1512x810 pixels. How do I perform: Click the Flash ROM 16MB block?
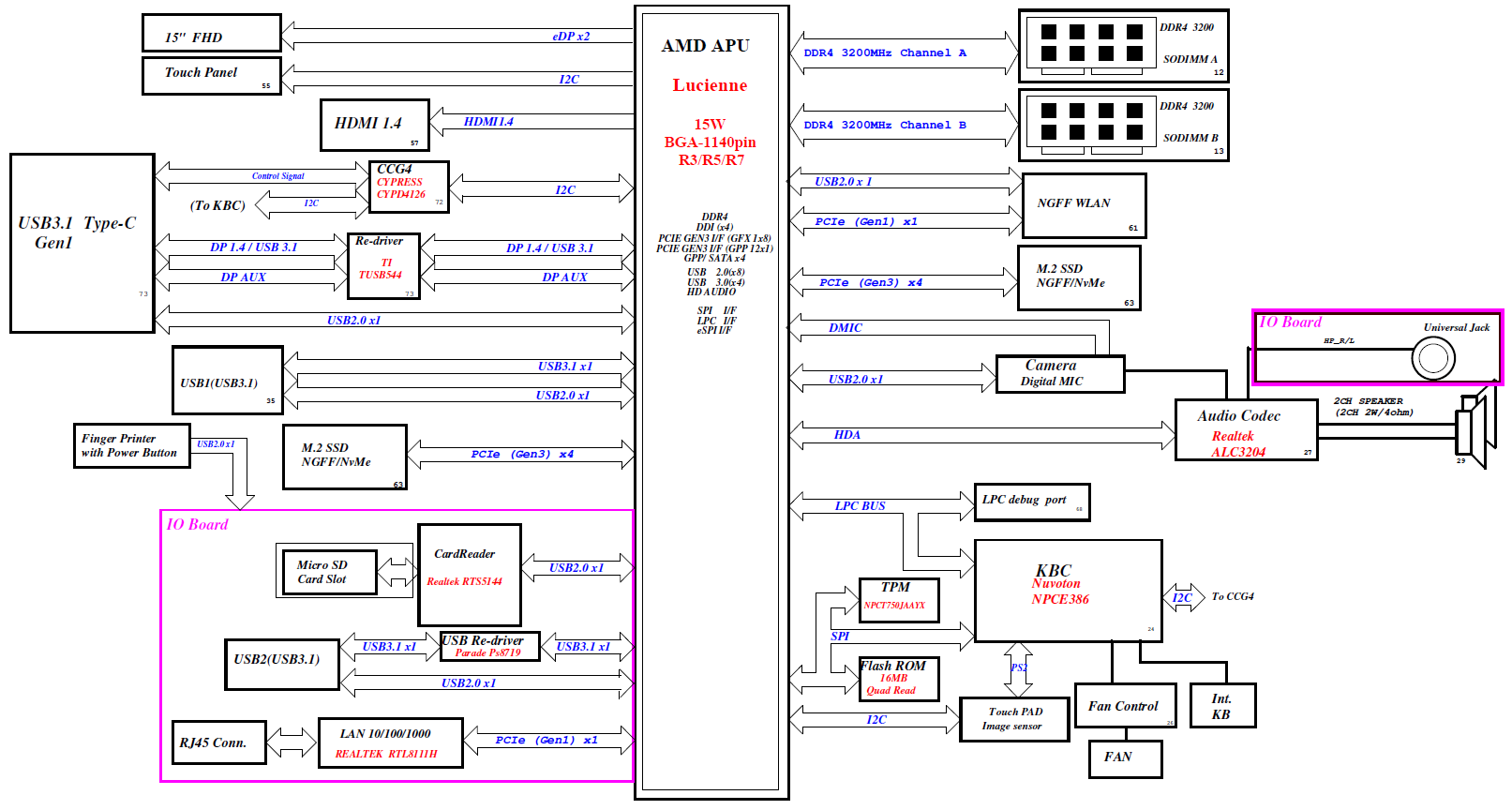pos(898,678)
